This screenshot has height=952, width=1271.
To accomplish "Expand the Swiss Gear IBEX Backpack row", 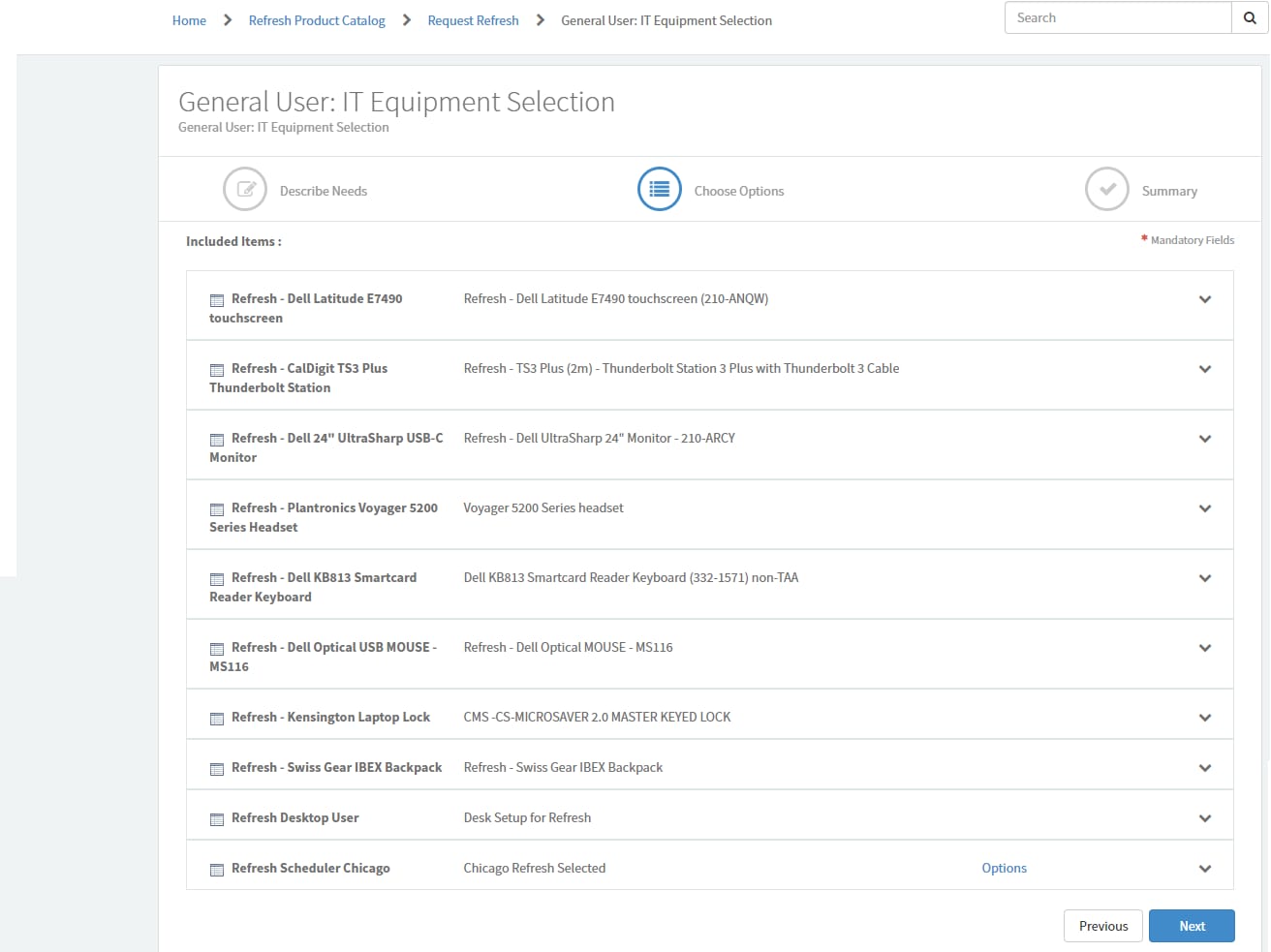I will tap(1205, 768).
